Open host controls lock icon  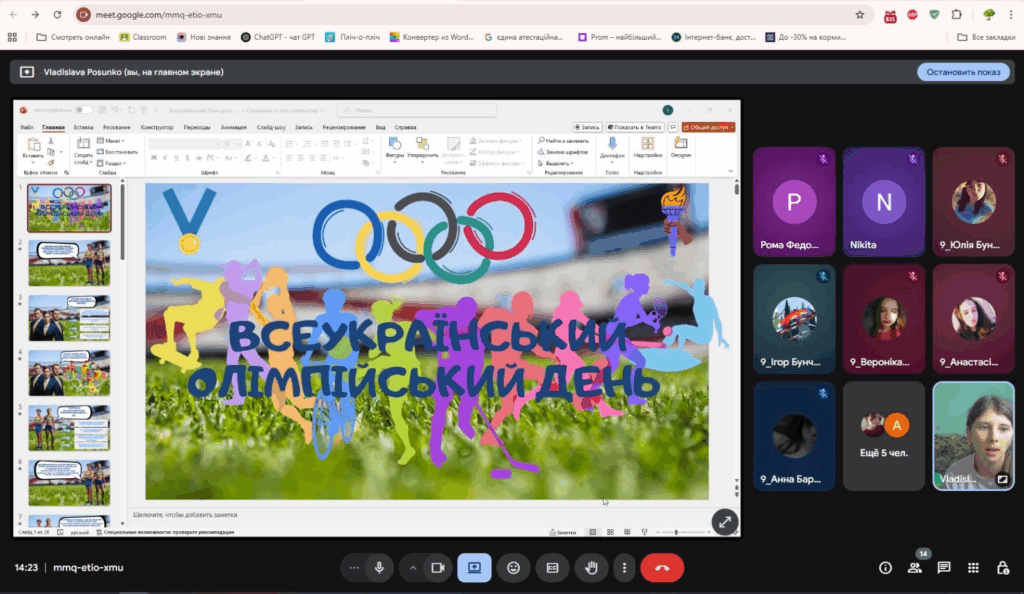[1003, 568]
